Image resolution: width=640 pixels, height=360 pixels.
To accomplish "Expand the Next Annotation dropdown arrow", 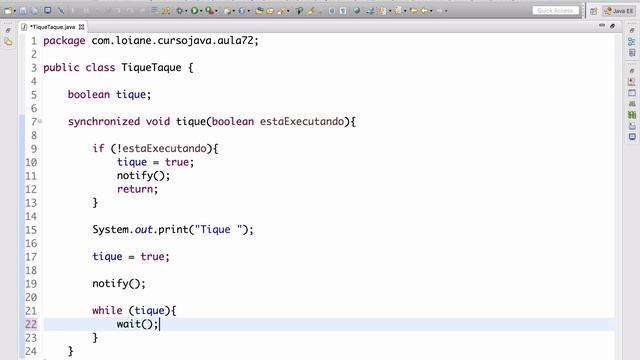I will (390, 11).
